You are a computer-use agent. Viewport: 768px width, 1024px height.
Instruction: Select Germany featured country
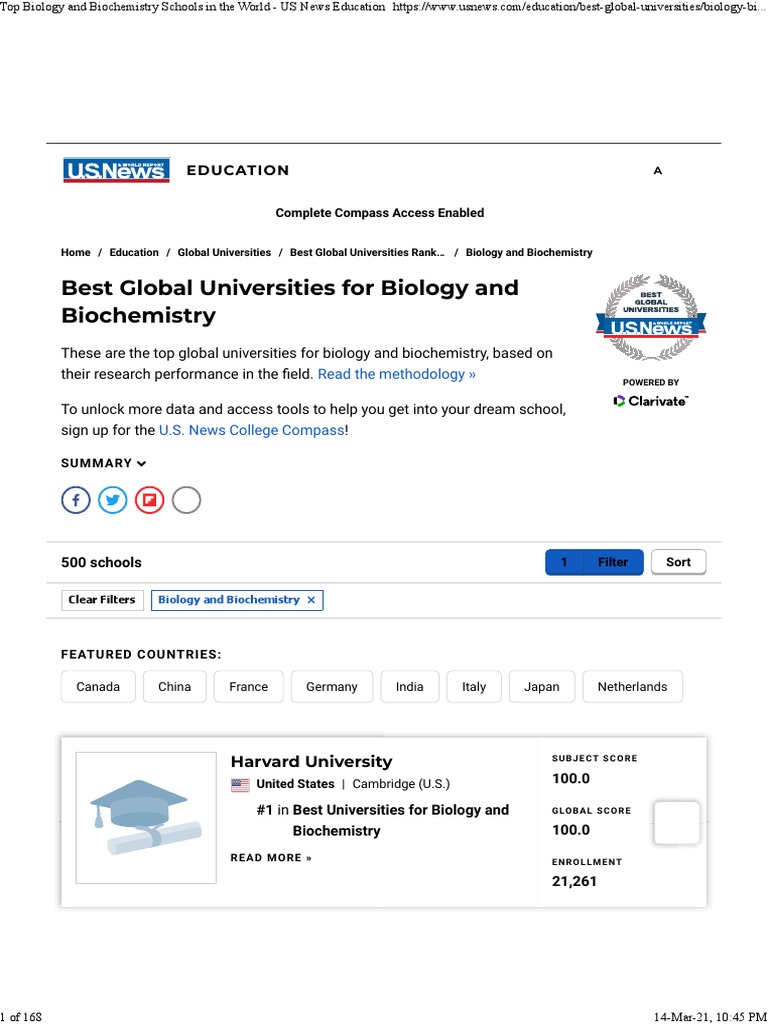click(x=332, y=686)
